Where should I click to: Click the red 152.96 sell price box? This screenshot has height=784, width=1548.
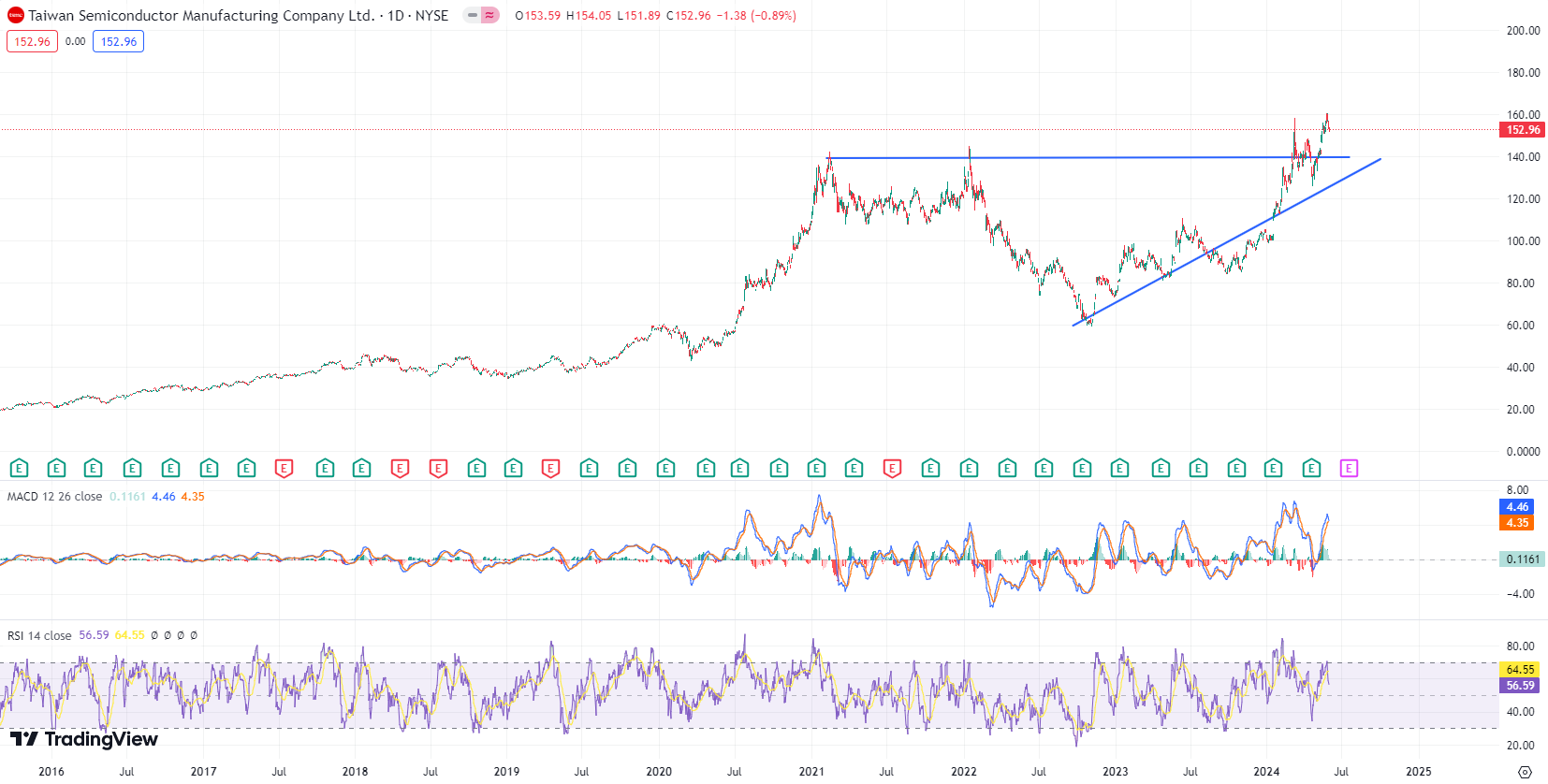coord(32,41)
